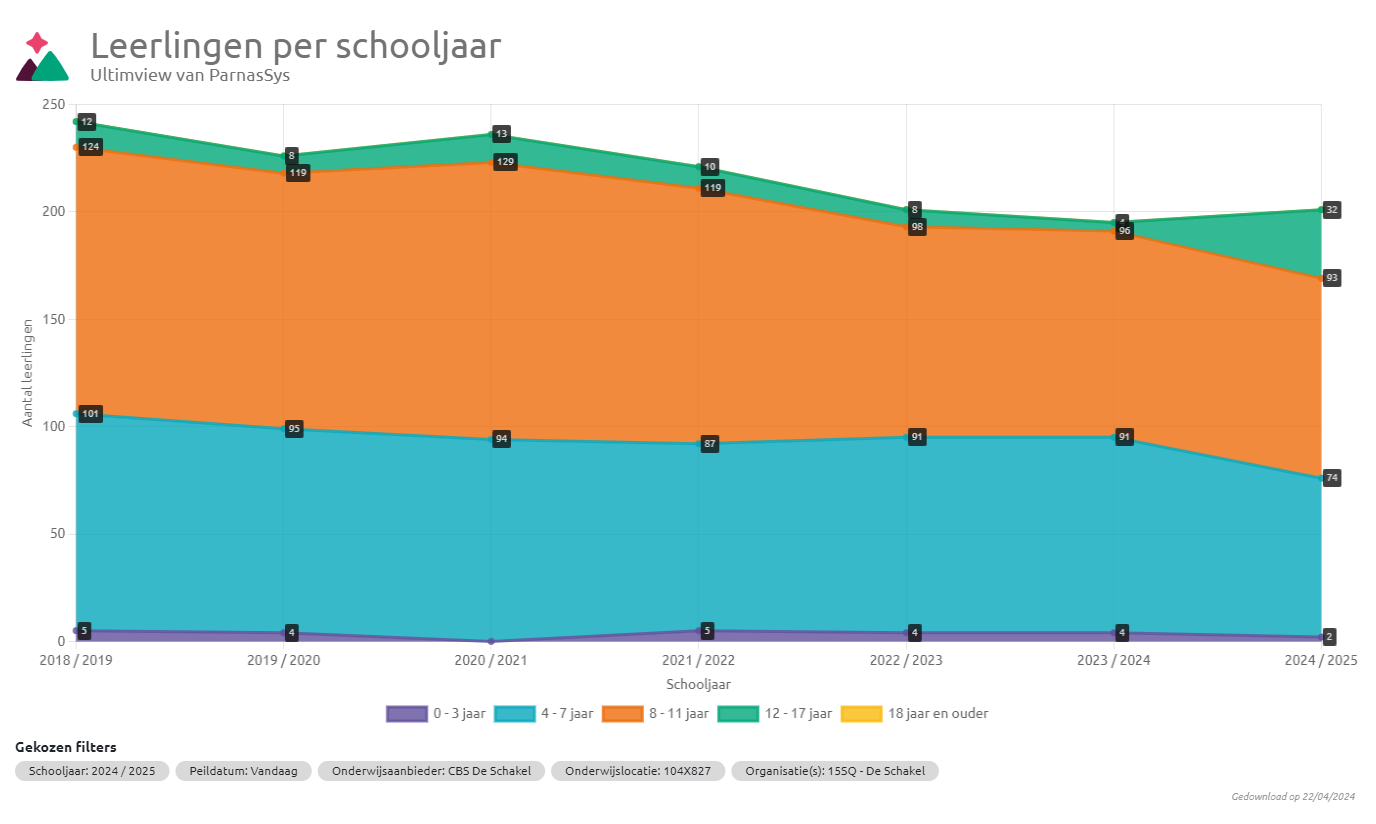Open the "Schooljaar: 2024 / 2025" filter chip

click(92, 771)
